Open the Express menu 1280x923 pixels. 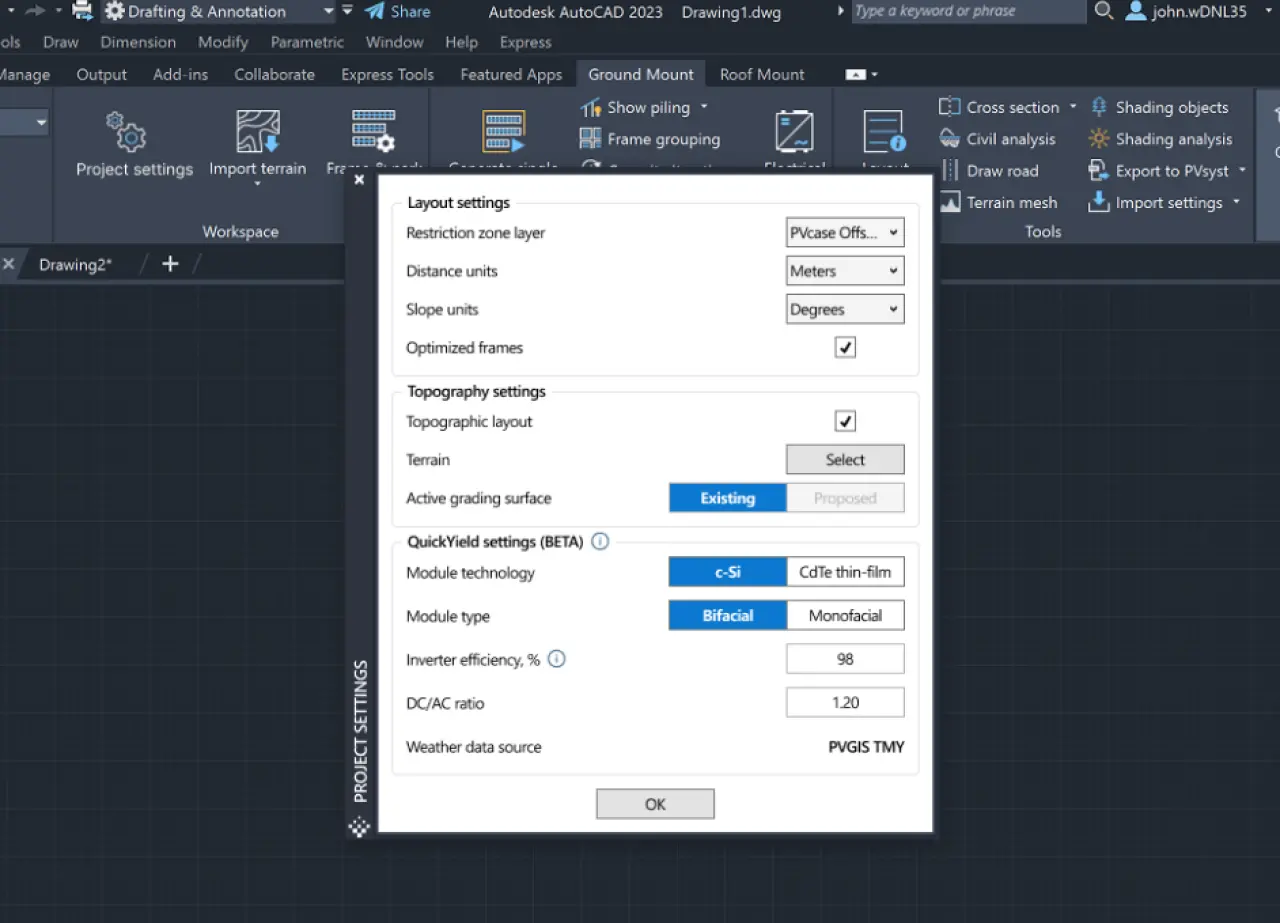pyautogui.click(x=525, y=42)
